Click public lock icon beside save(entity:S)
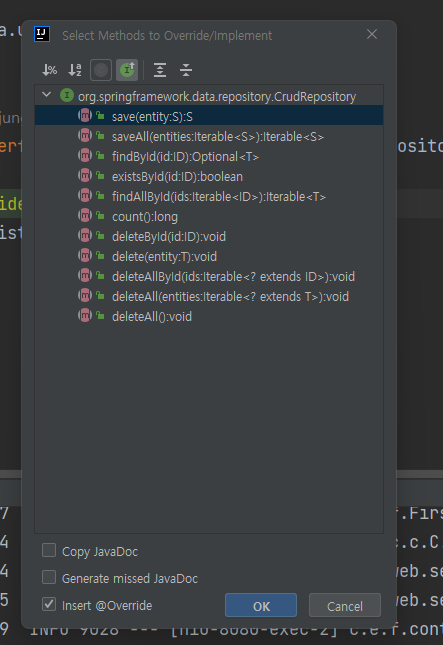This screenshot has height=645, width=443. click(x=100, y=116)
